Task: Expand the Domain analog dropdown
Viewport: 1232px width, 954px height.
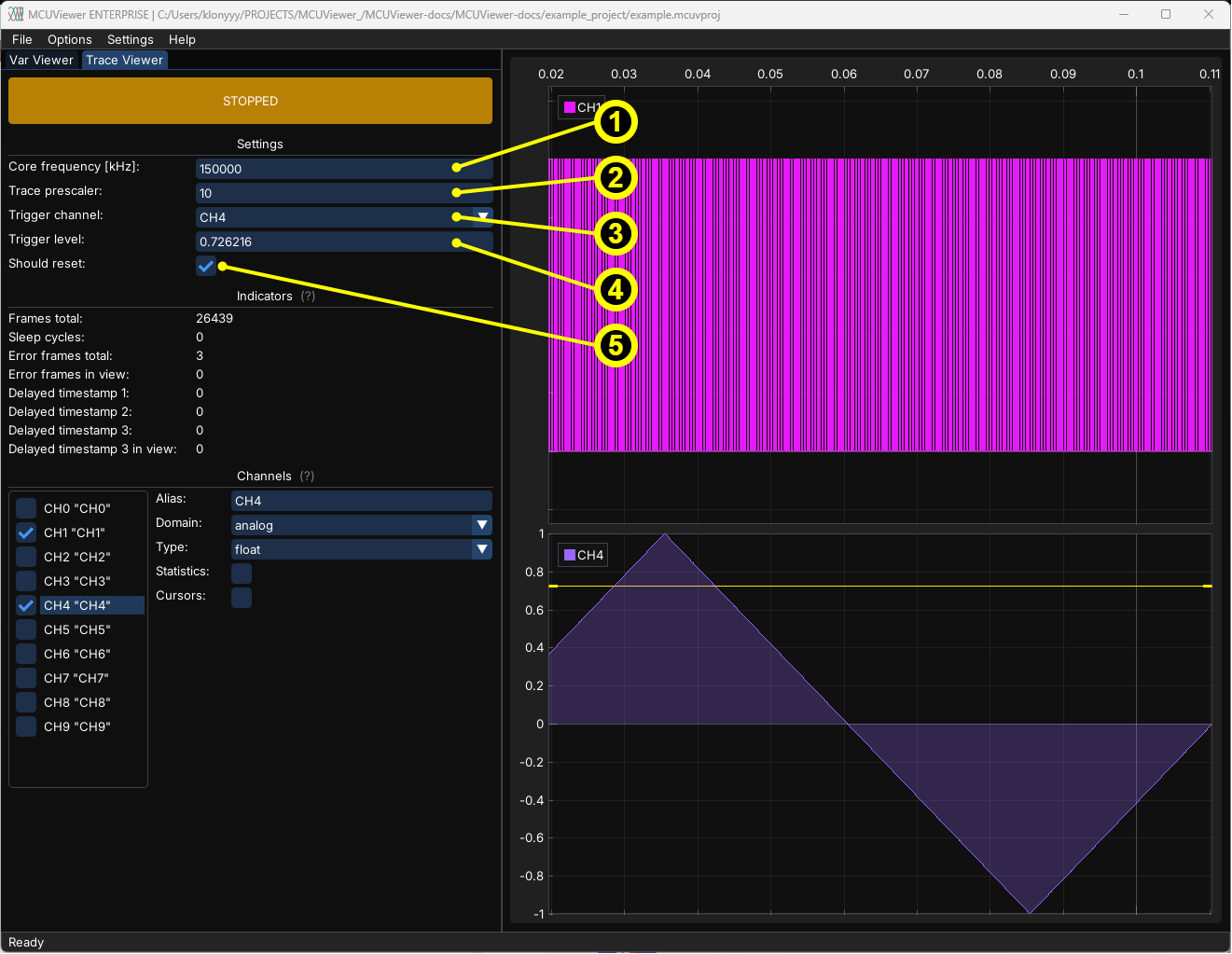Action: click(481, 525)
